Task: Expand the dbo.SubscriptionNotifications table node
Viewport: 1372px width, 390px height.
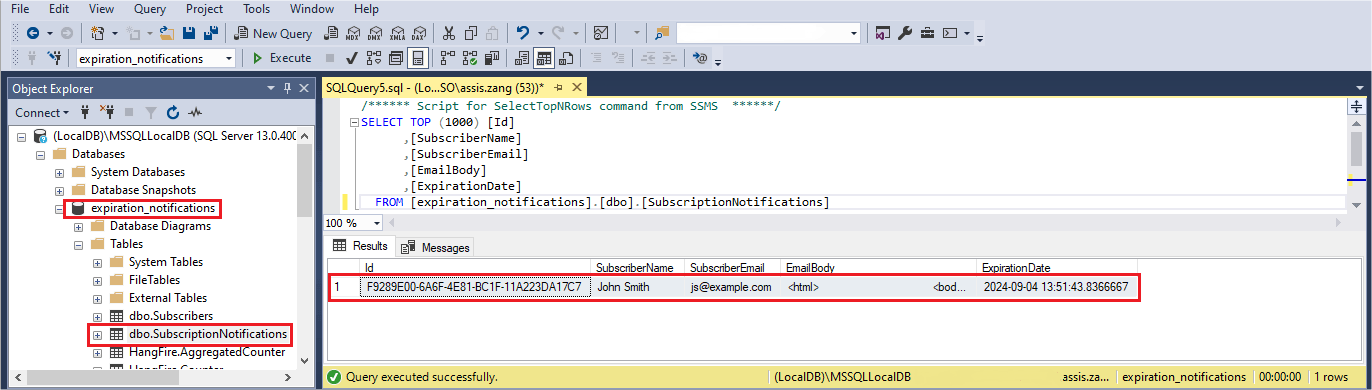Action: 97,334
